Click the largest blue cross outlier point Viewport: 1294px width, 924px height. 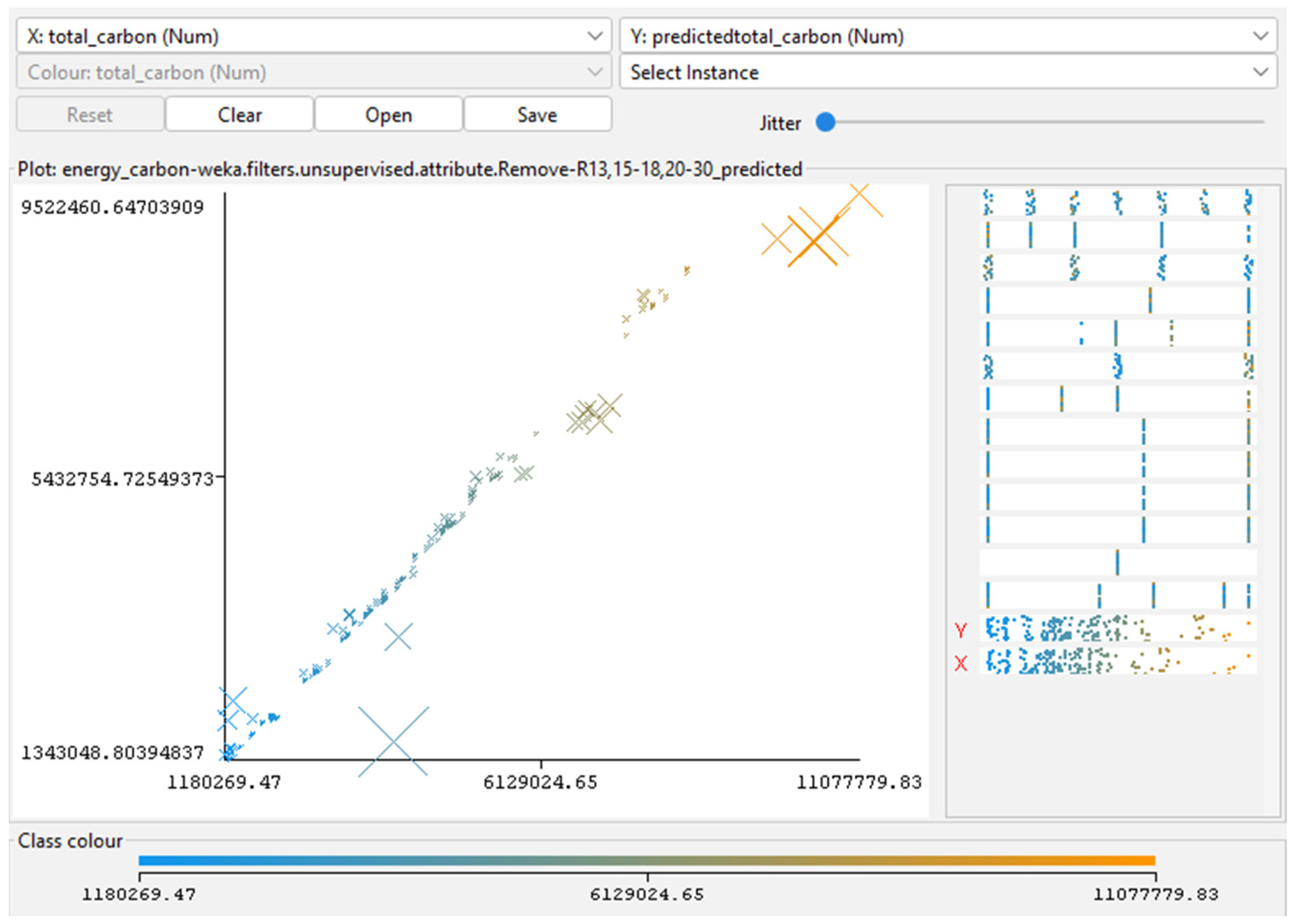393,741
